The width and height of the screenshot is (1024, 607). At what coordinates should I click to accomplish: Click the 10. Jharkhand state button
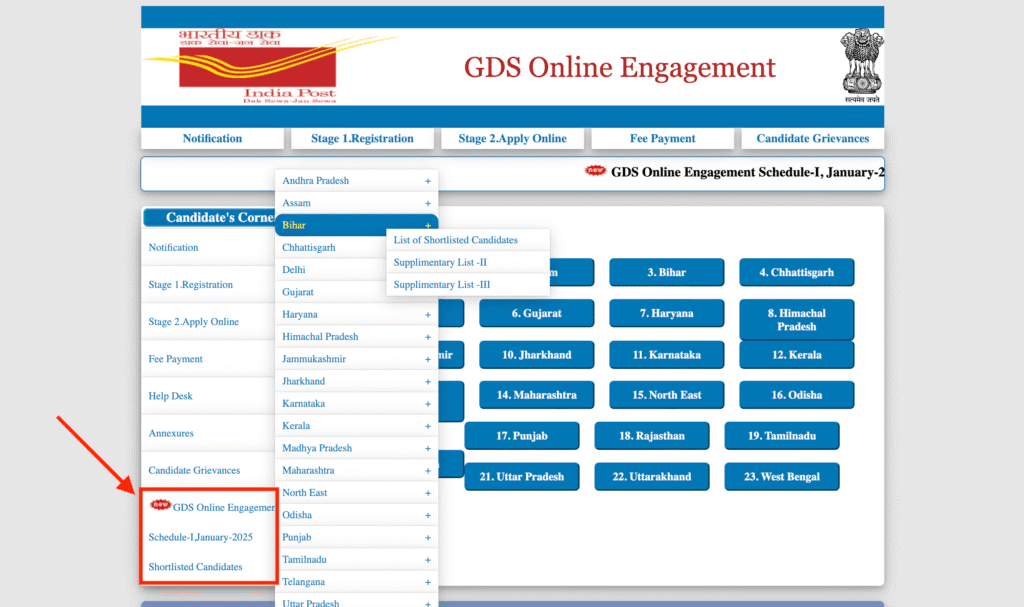click(x=536, y=355)
